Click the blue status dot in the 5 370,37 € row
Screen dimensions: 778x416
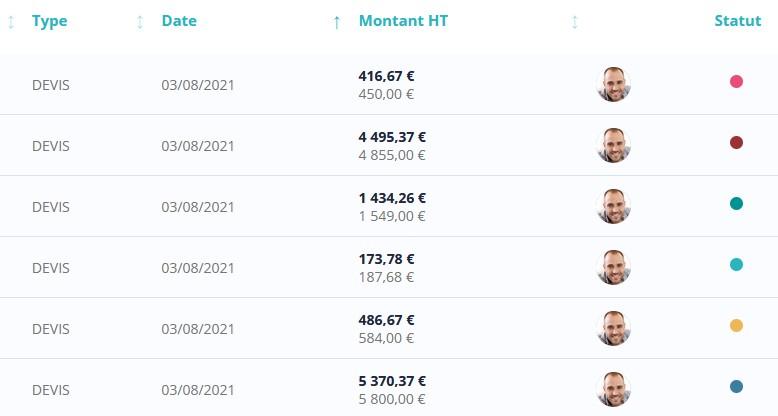(x=736, y=387)
